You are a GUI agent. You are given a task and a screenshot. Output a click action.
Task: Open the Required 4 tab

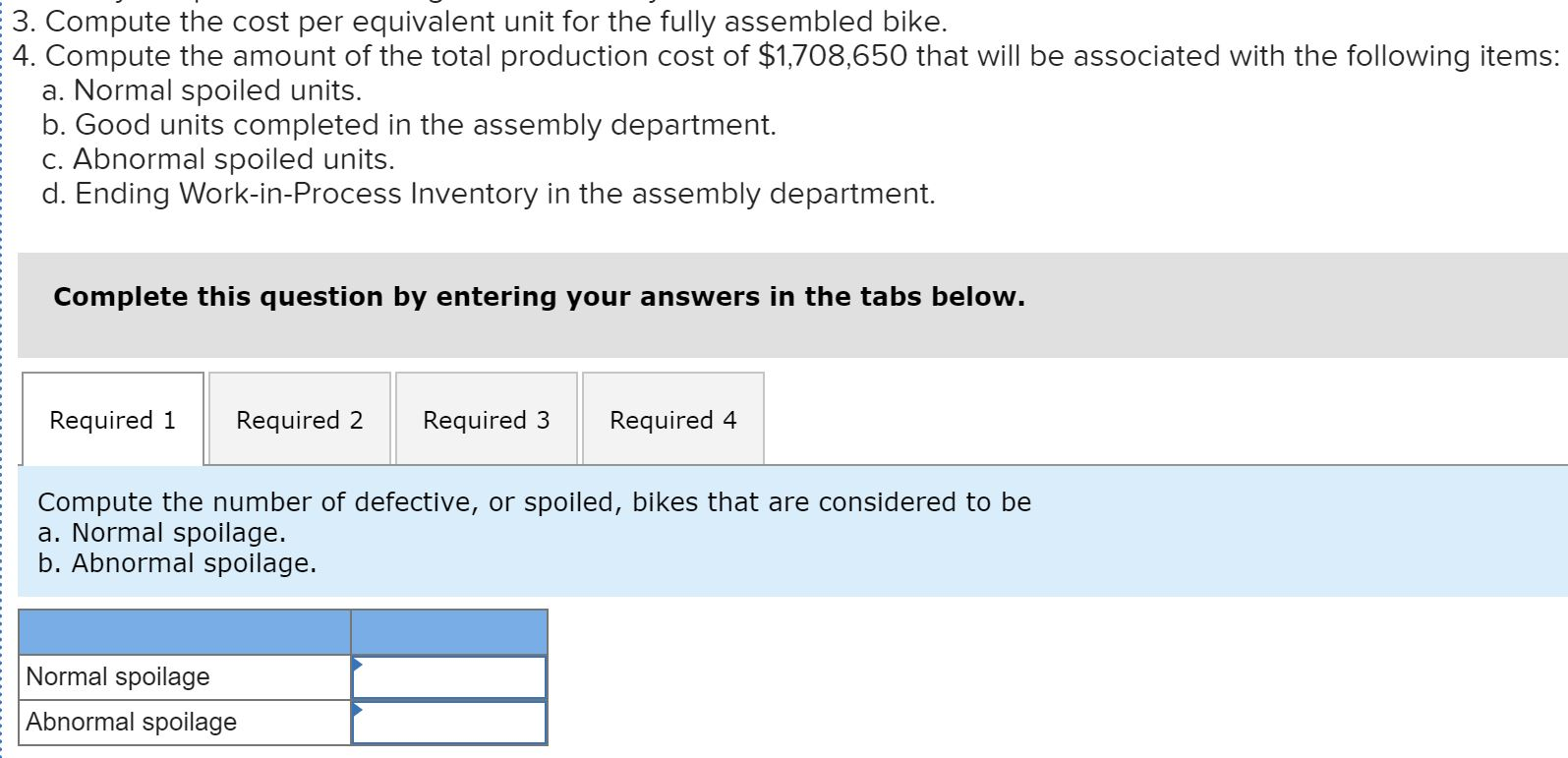[672, 420]
